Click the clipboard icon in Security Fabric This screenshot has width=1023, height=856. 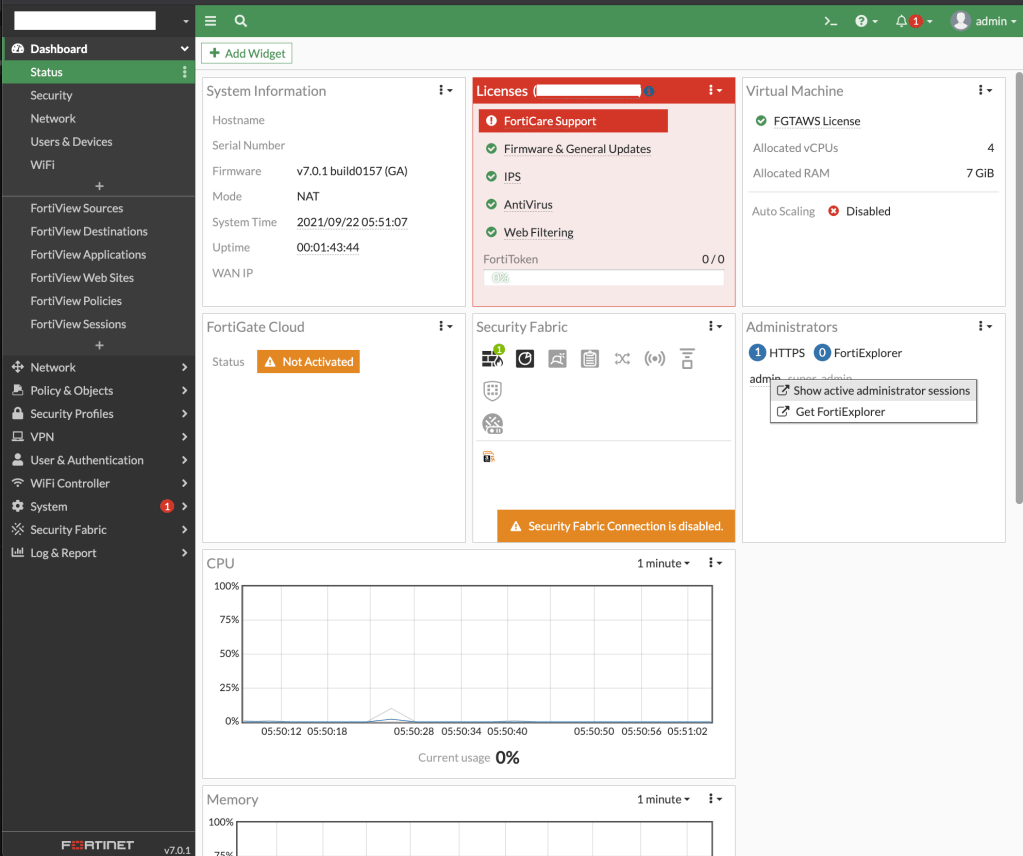point(590,358)
